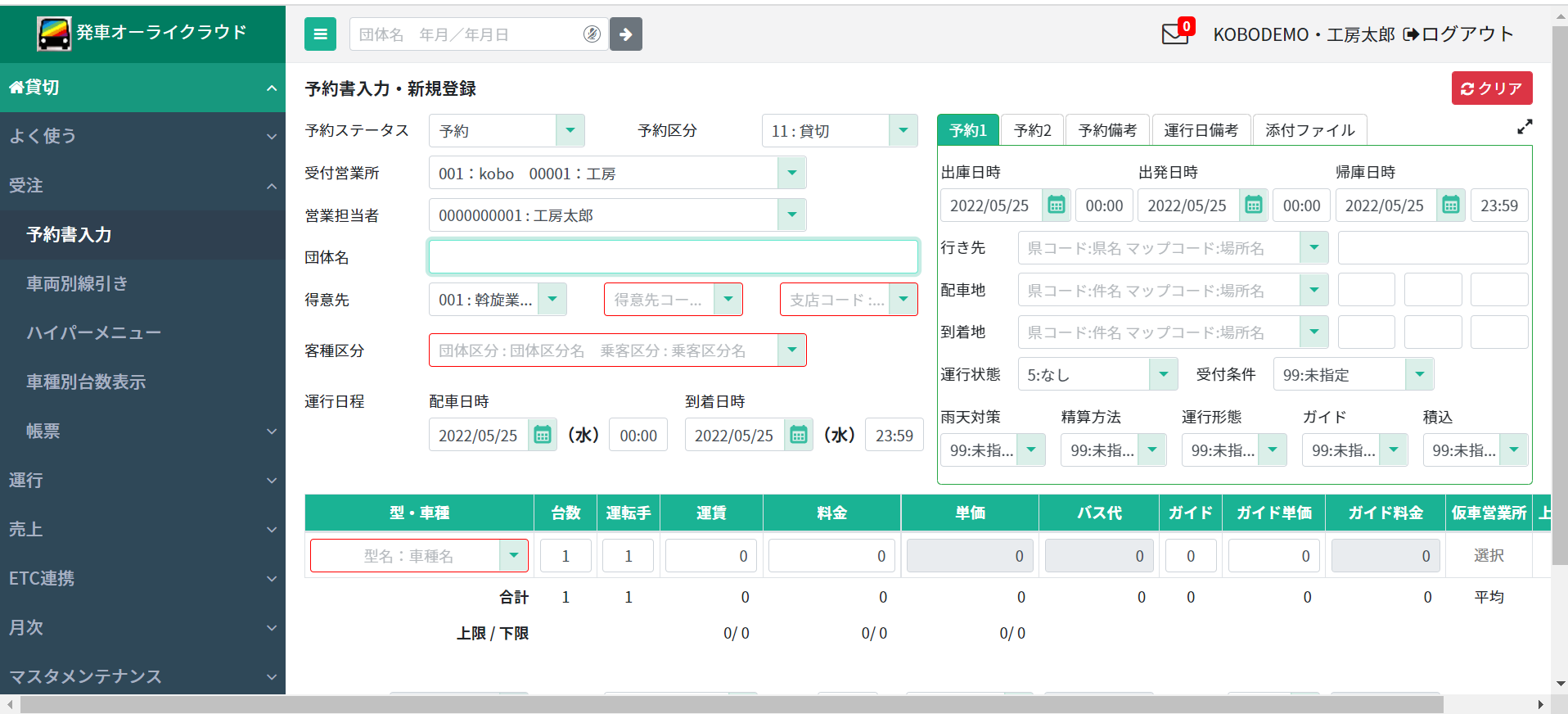Image resolution: width=1568 pixels, height=714 pixels.
Task: Open the 運行日備考 tab
Action: coord(1201,130)
